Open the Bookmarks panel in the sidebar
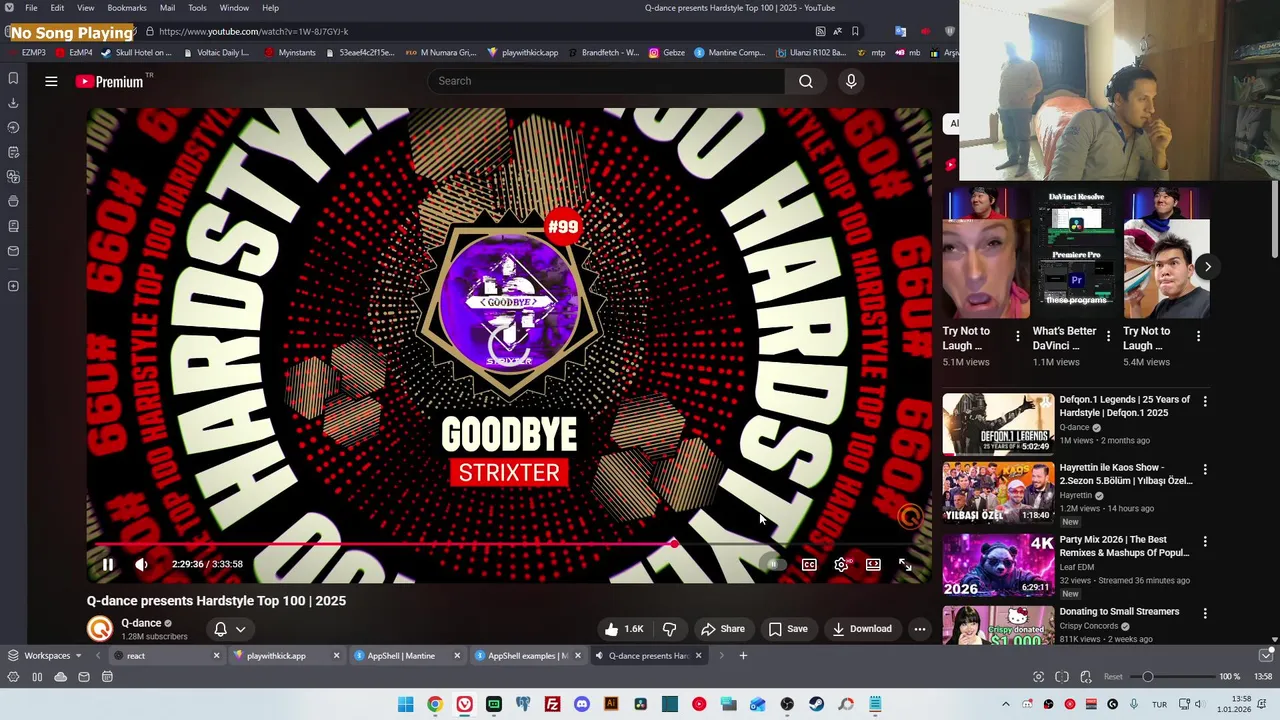 pos(13,78)
